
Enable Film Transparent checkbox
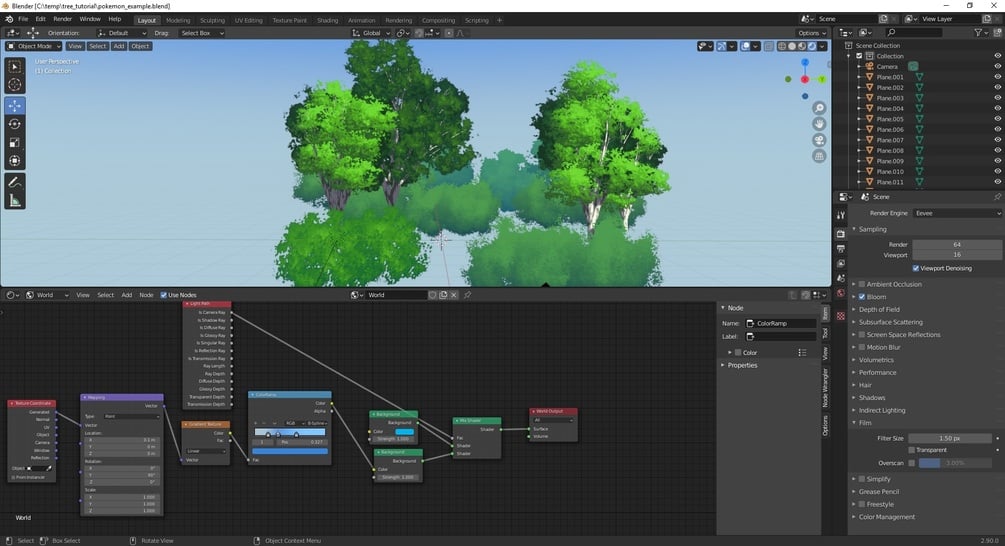pyautogui.click(x=912, y=450)
